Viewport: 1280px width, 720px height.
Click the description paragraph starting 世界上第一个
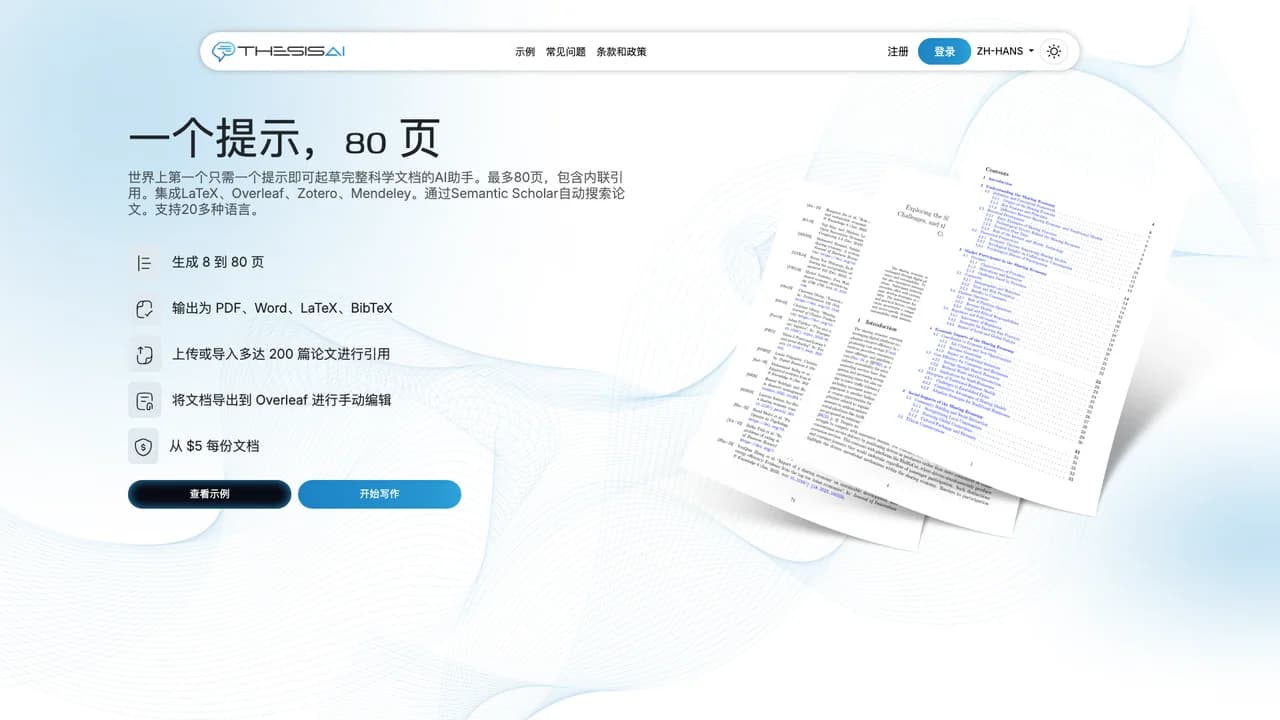pos(377,193)
